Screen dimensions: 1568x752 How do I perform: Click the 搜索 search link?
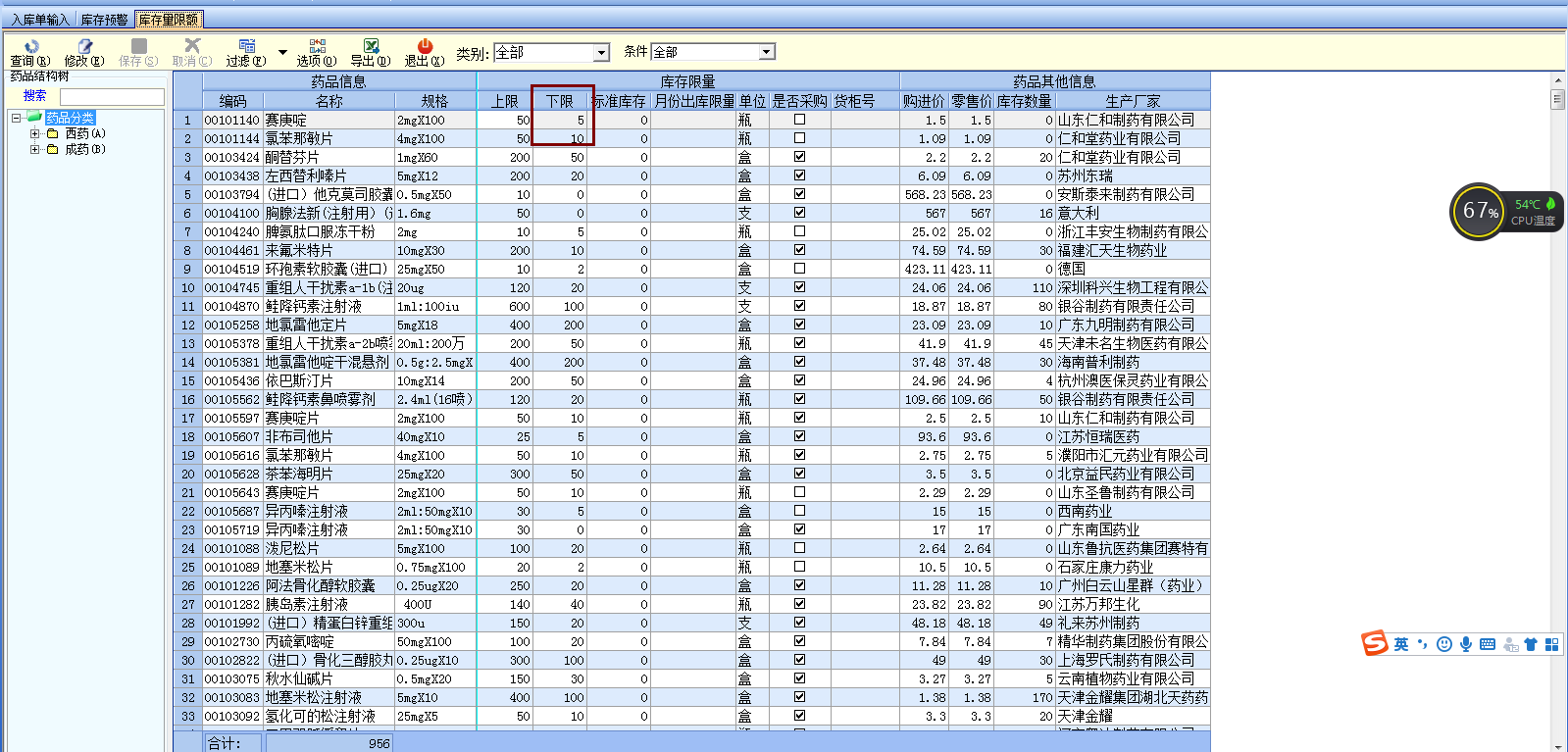[35, 96]
